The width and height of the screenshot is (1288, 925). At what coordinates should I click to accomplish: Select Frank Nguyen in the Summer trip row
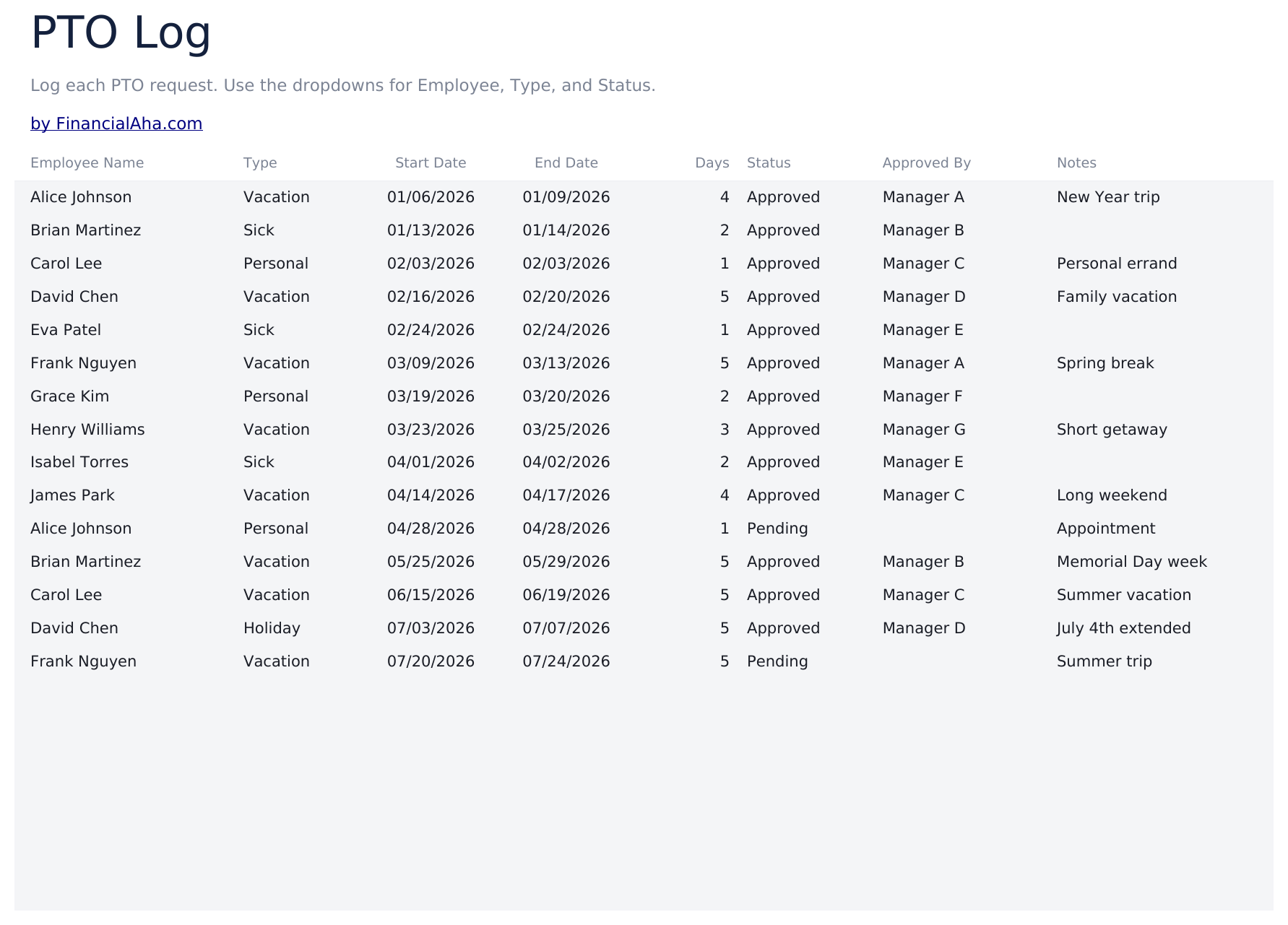pyautogui.click(x=83, y=661)
